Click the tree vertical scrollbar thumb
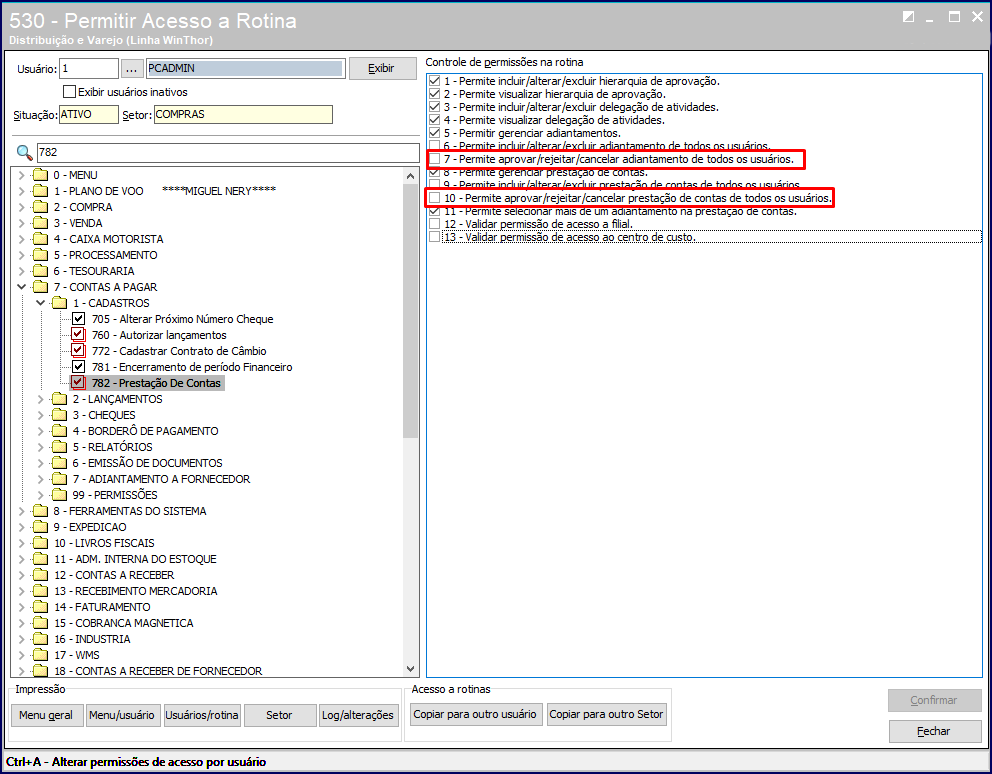Image resolution: width=992 pixels, height=774 pixels. [x=410, y=310]
